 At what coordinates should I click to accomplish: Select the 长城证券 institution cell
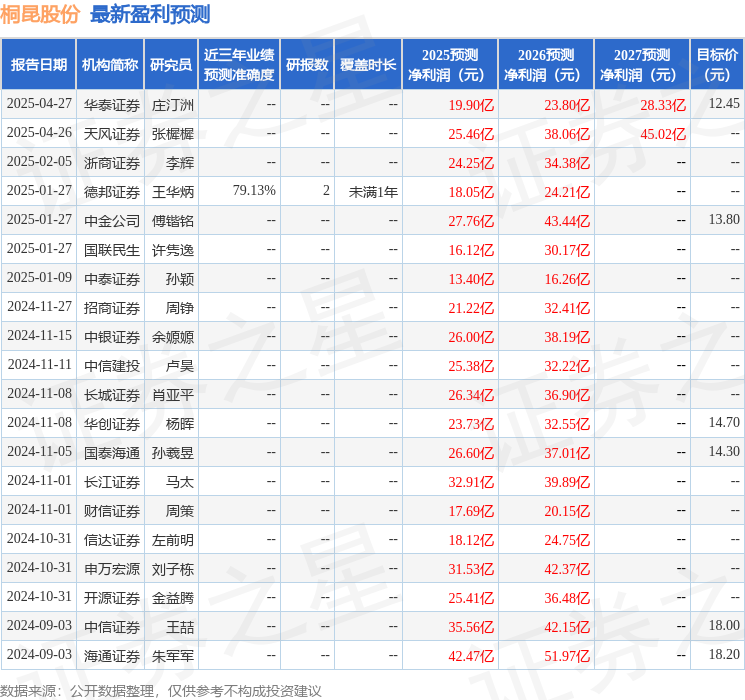[112, 394]
